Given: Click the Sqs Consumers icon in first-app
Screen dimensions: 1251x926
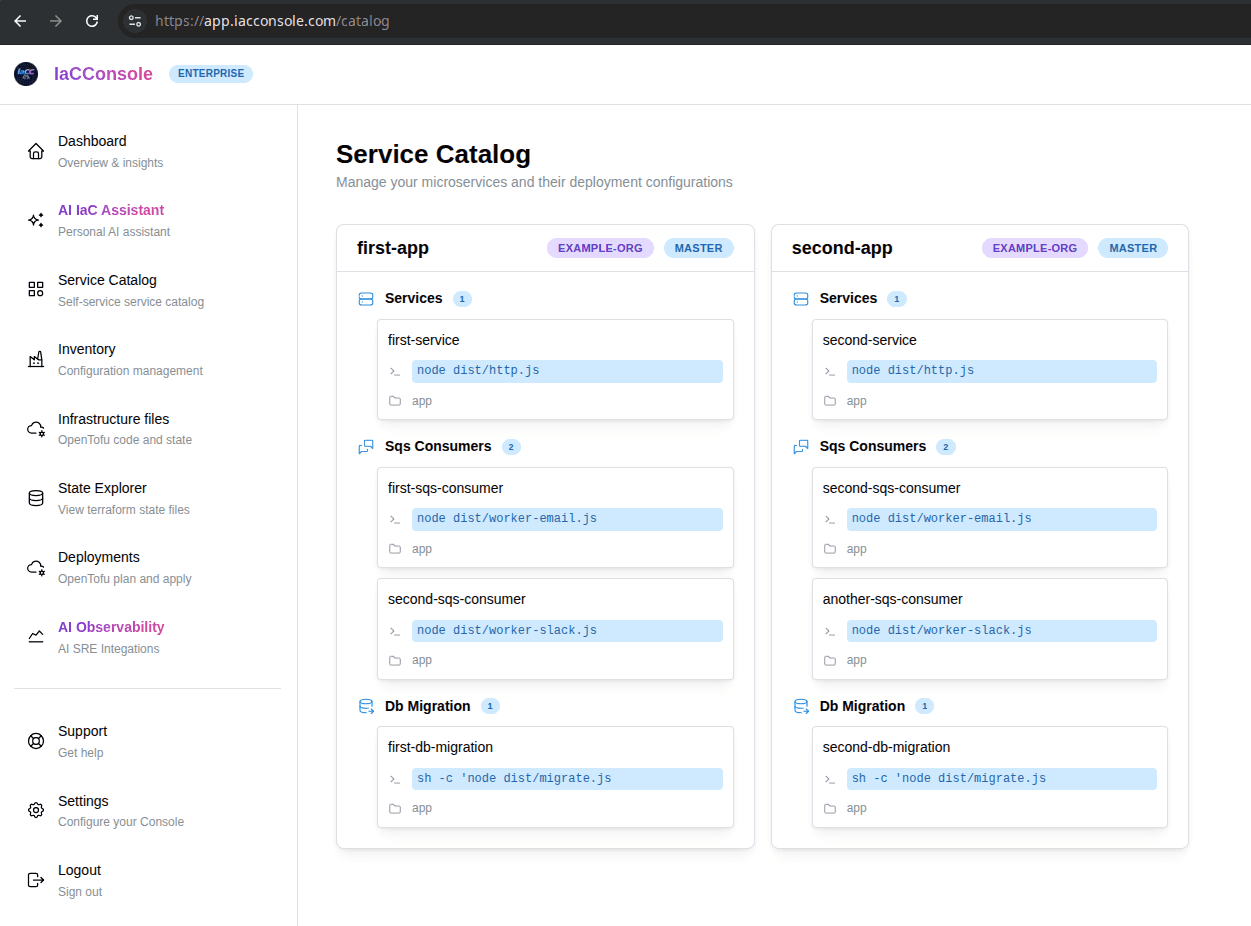Looking at the screenshot, I should [366, 447].
